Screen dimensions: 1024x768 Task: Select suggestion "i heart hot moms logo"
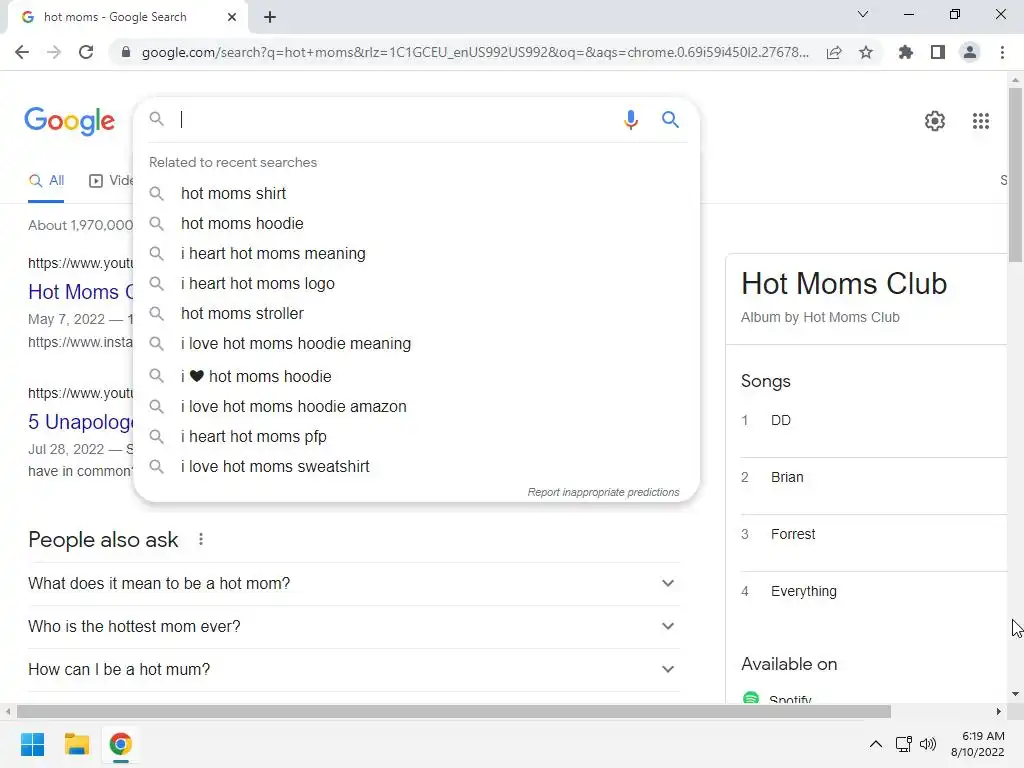(258, 283)
